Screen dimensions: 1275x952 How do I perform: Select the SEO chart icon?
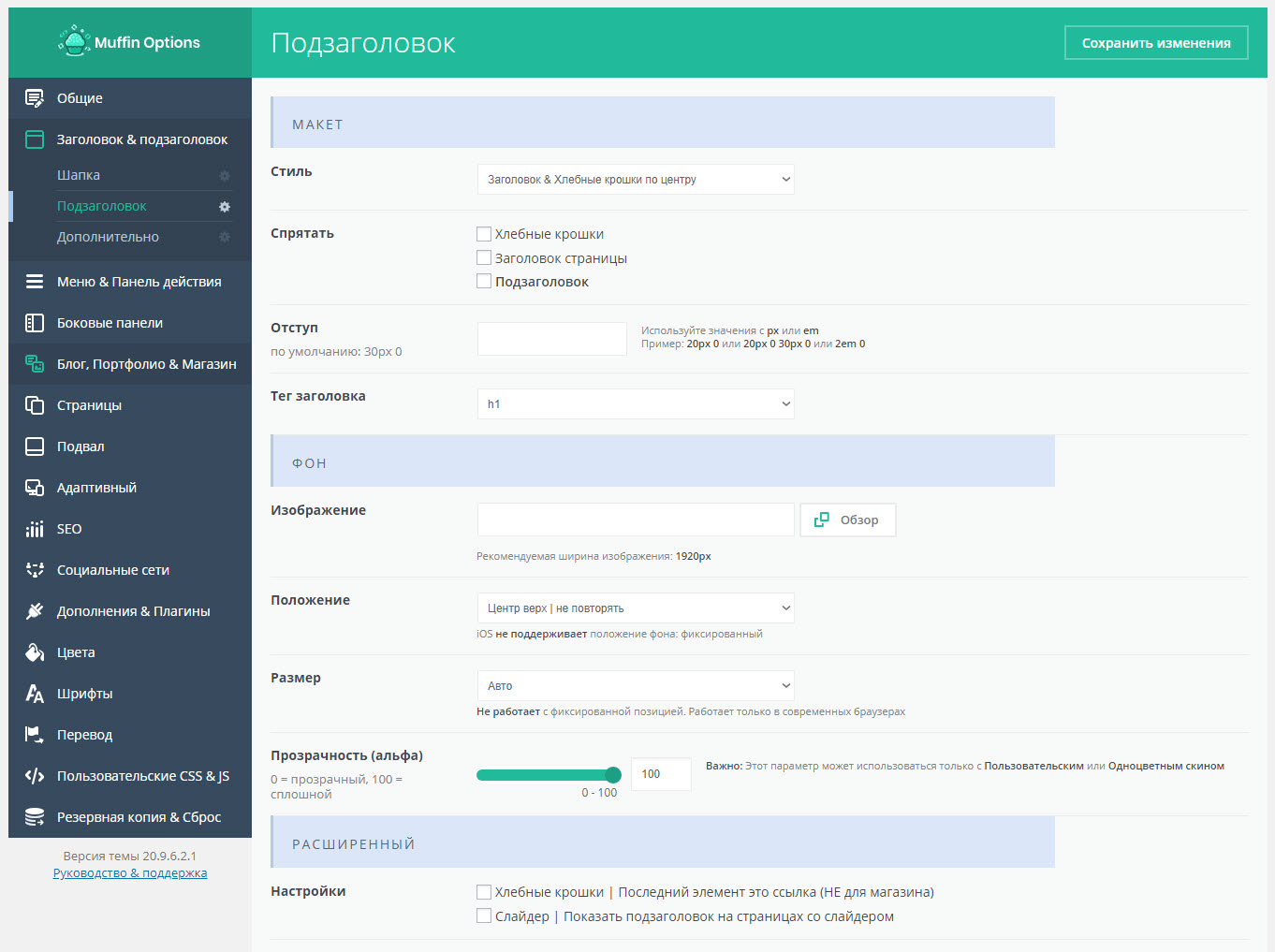point(35,529)
